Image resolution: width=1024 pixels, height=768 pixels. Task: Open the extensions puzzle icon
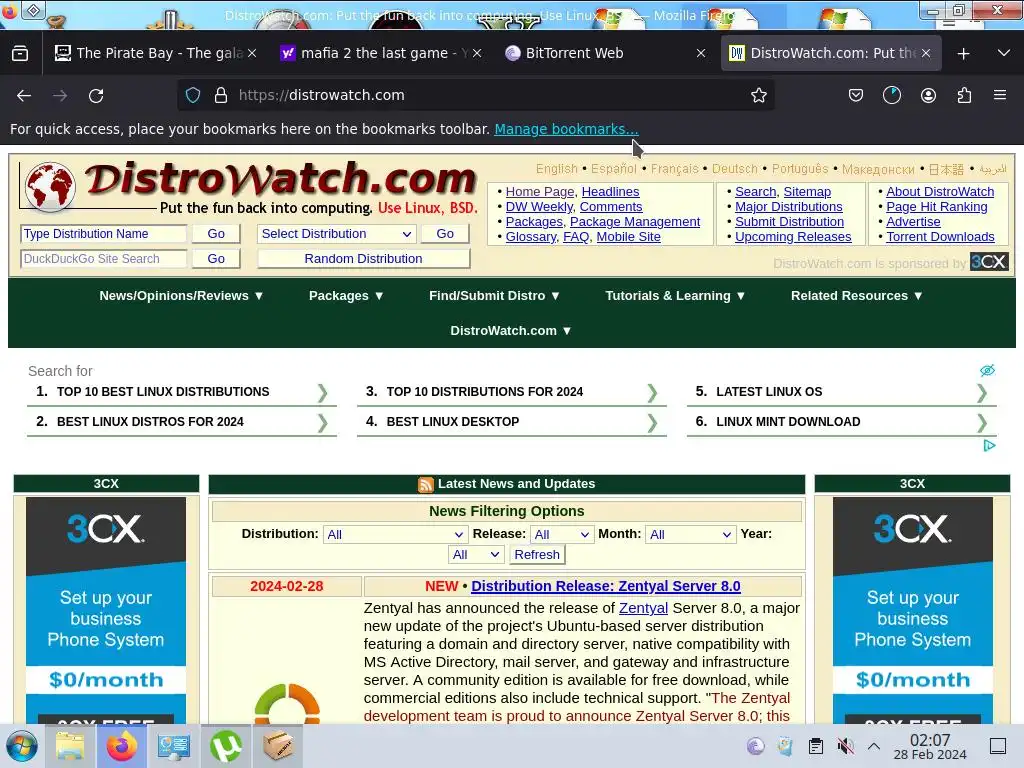point(964,95)
